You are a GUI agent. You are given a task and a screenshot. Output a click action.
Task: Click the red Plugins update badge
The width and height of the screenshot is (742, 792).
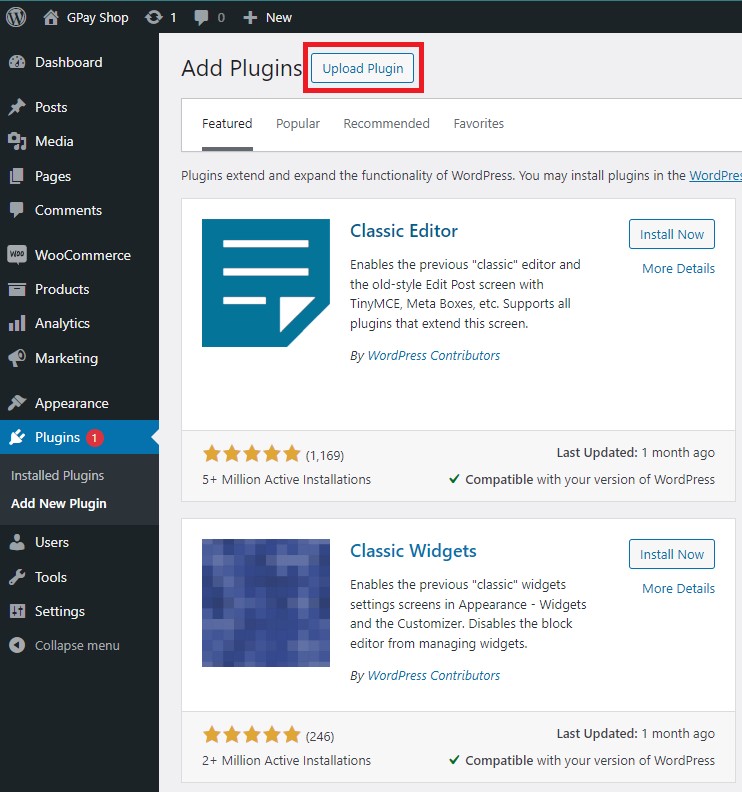(94, 437)
